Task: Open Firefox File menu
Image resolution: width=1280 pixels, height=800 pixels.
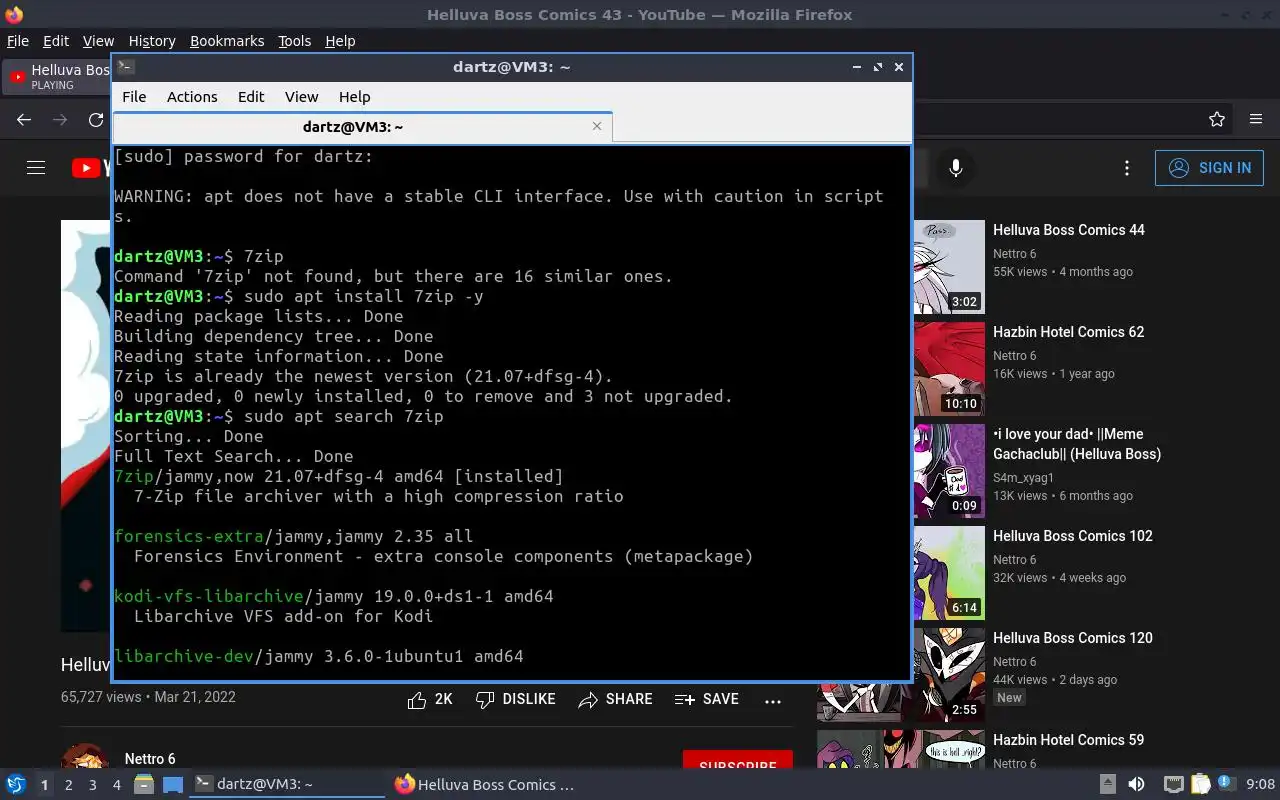Action: click(x=18, y=41)
